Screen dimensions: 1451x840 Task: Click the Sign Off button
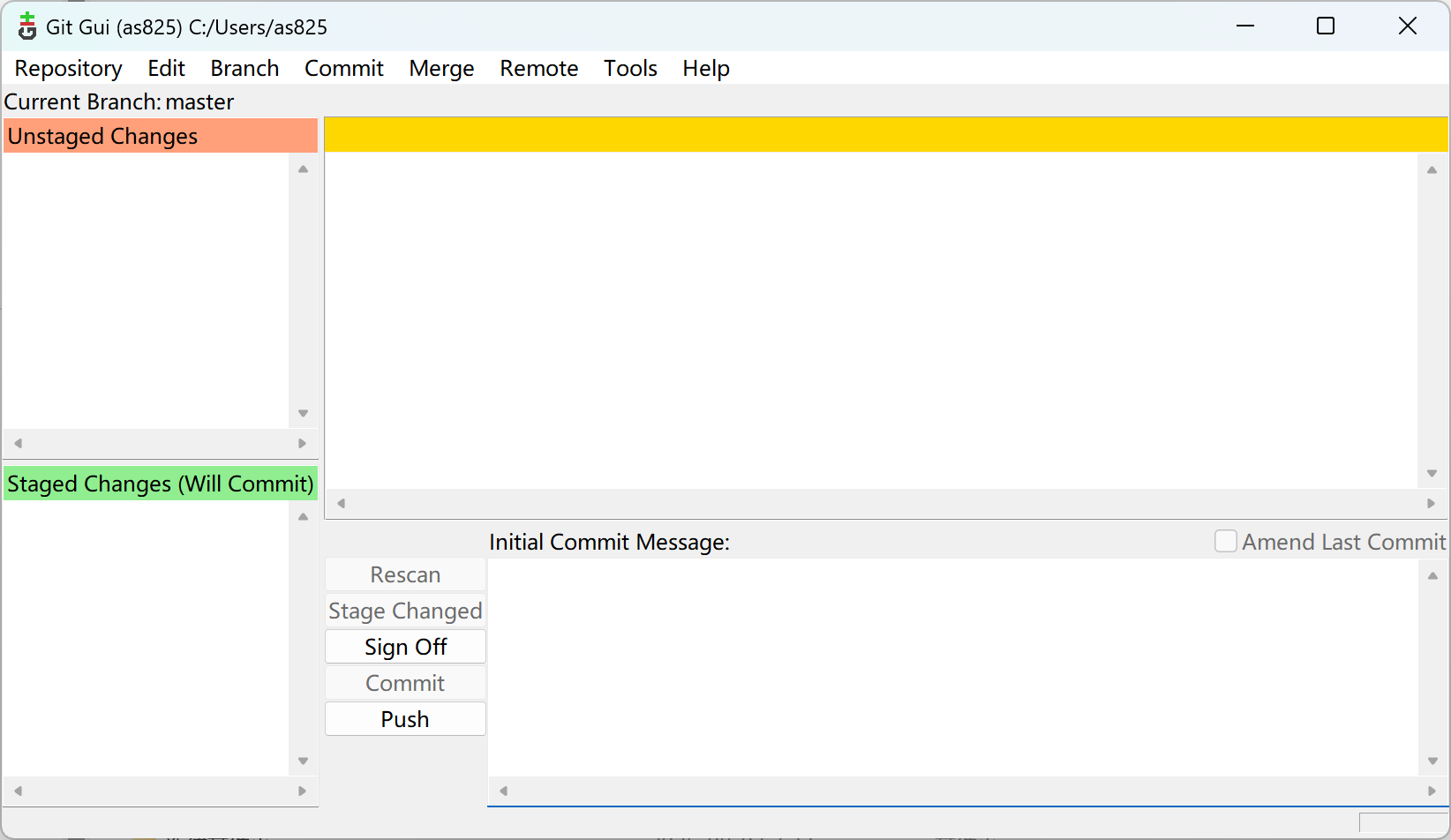405,647
